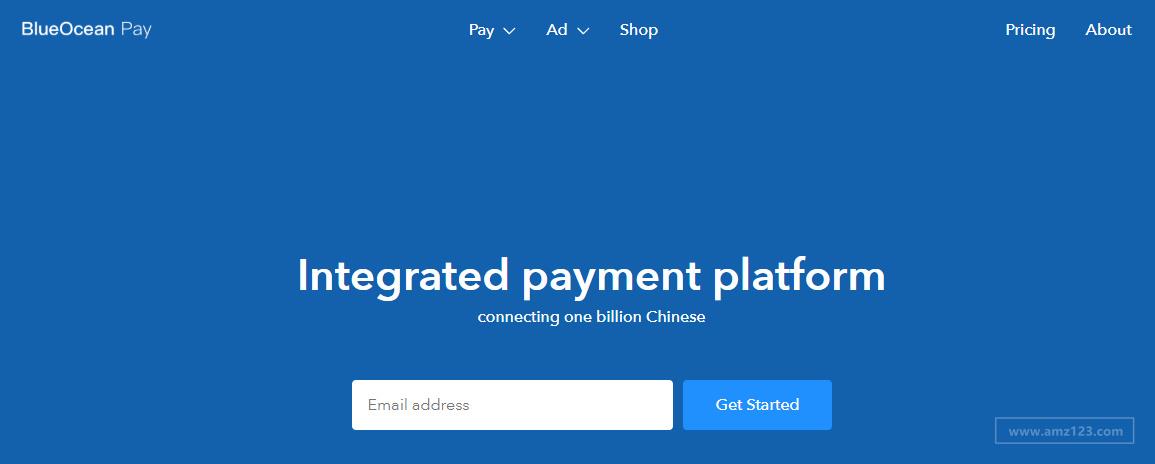
Task: Expand the Ad menu chevron arrow
Action: tap(583, 31)
